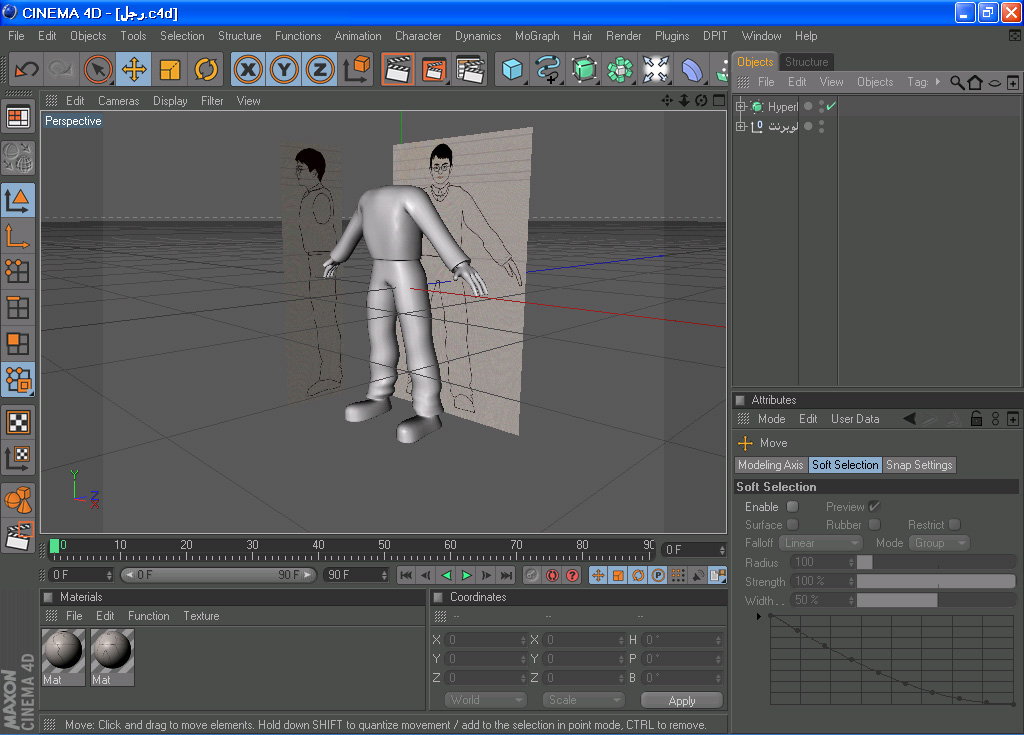This screenshot has height=735, width=1024.
Task: Open the Modeling Axis tab
Action: click(771, 465)
